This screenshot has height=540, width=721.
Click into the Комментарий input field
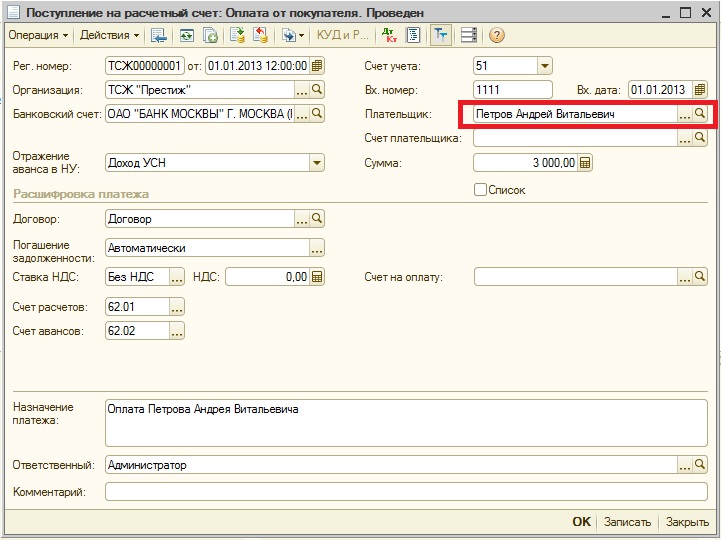pyautogui.click(x=398, y=491)
